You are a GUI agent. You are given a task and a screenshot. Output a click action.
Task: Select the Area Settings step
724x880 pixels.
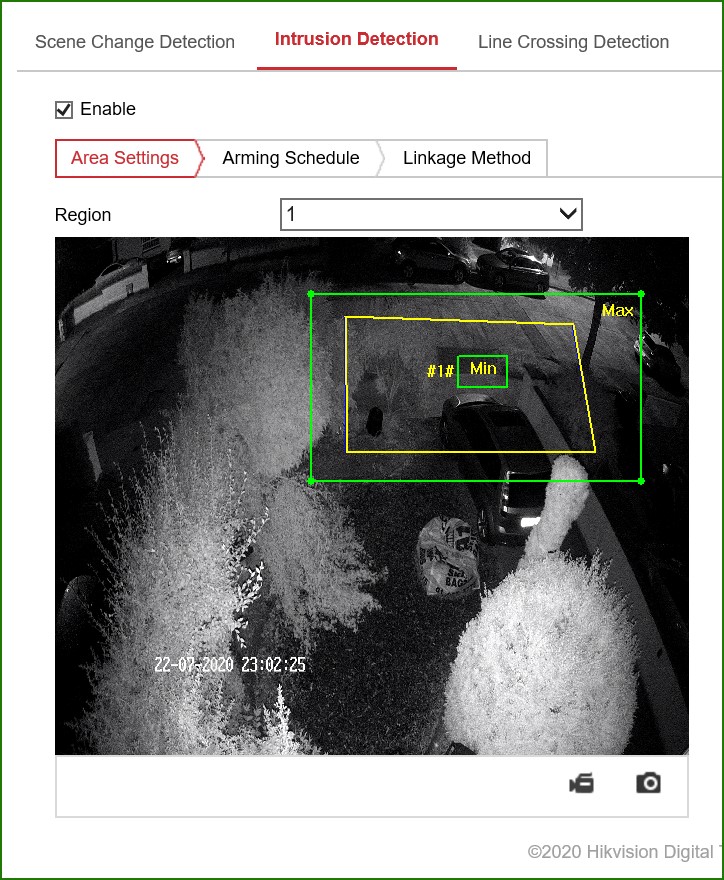pos(125,158)
